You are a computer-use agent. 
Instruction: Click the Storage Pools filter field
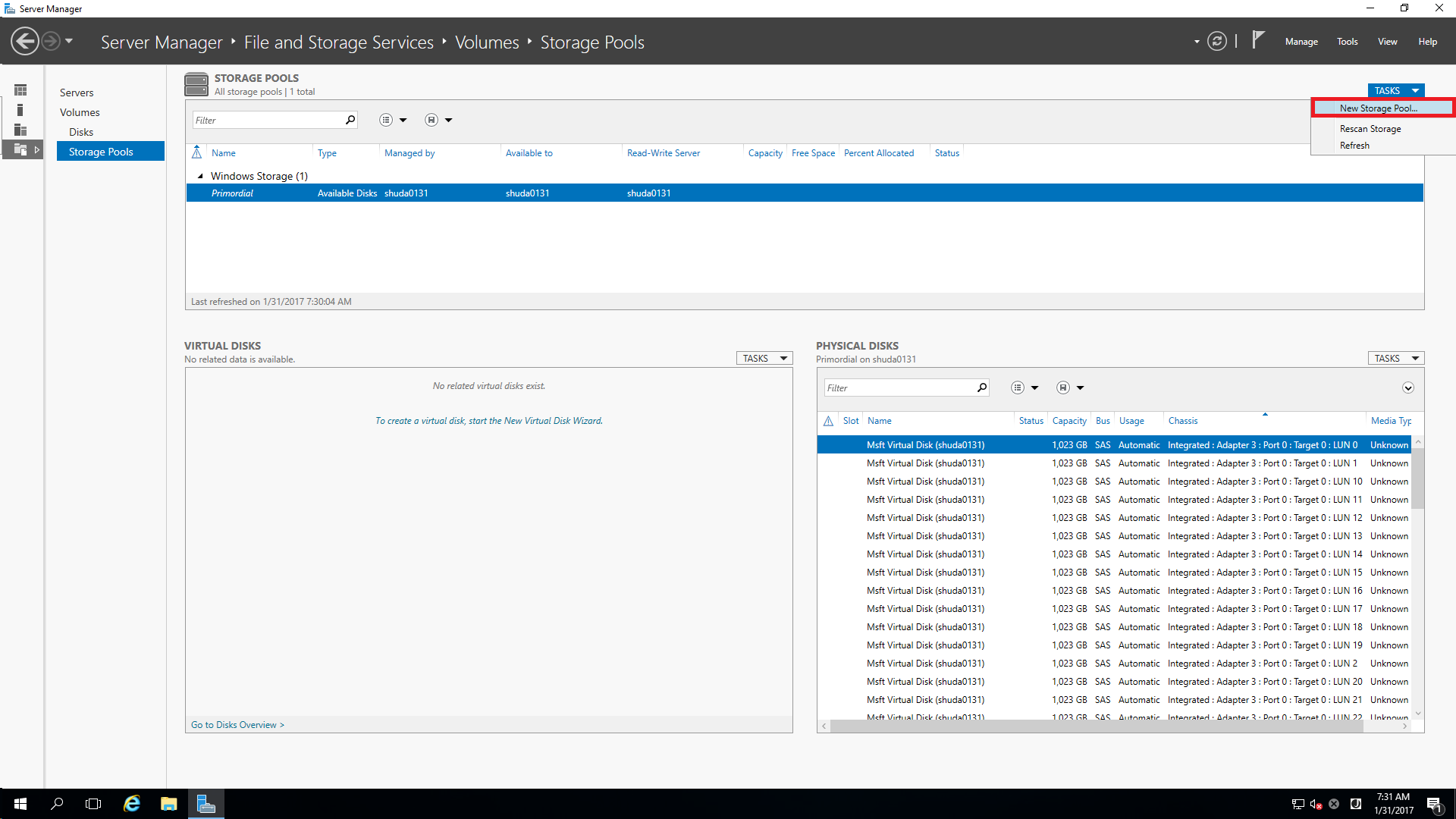(268, 120)
